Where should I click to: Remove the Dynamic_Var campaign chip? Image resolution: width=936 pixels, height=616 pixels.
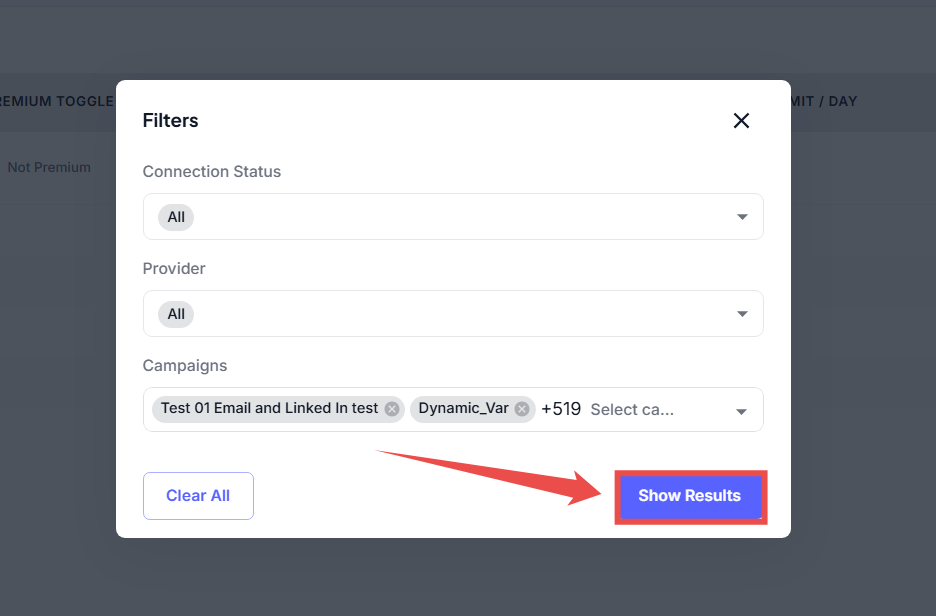pyautogui.click(x=522, y=409)
